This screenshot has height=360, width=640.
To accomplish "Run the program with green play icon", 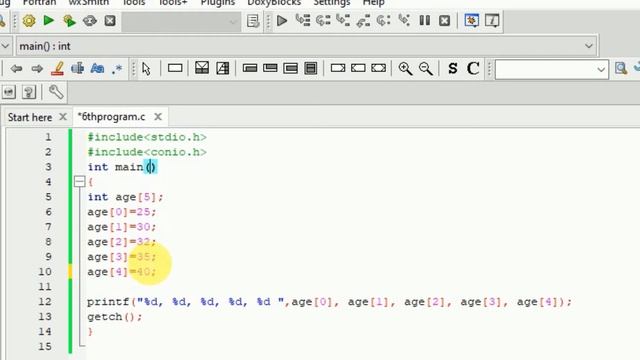I will pyautogui.click(x=49, y=20).
